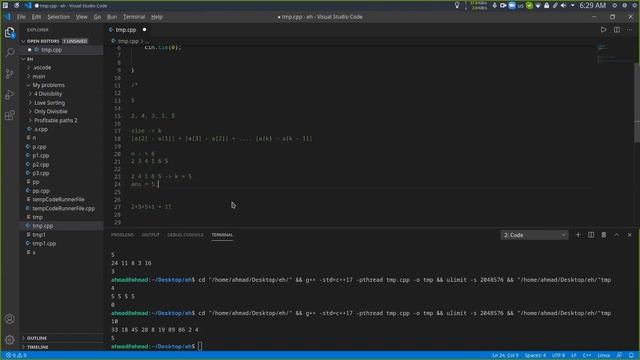Open the Search view in activity bar
The image size is (640, 360).
click(10, 53)
